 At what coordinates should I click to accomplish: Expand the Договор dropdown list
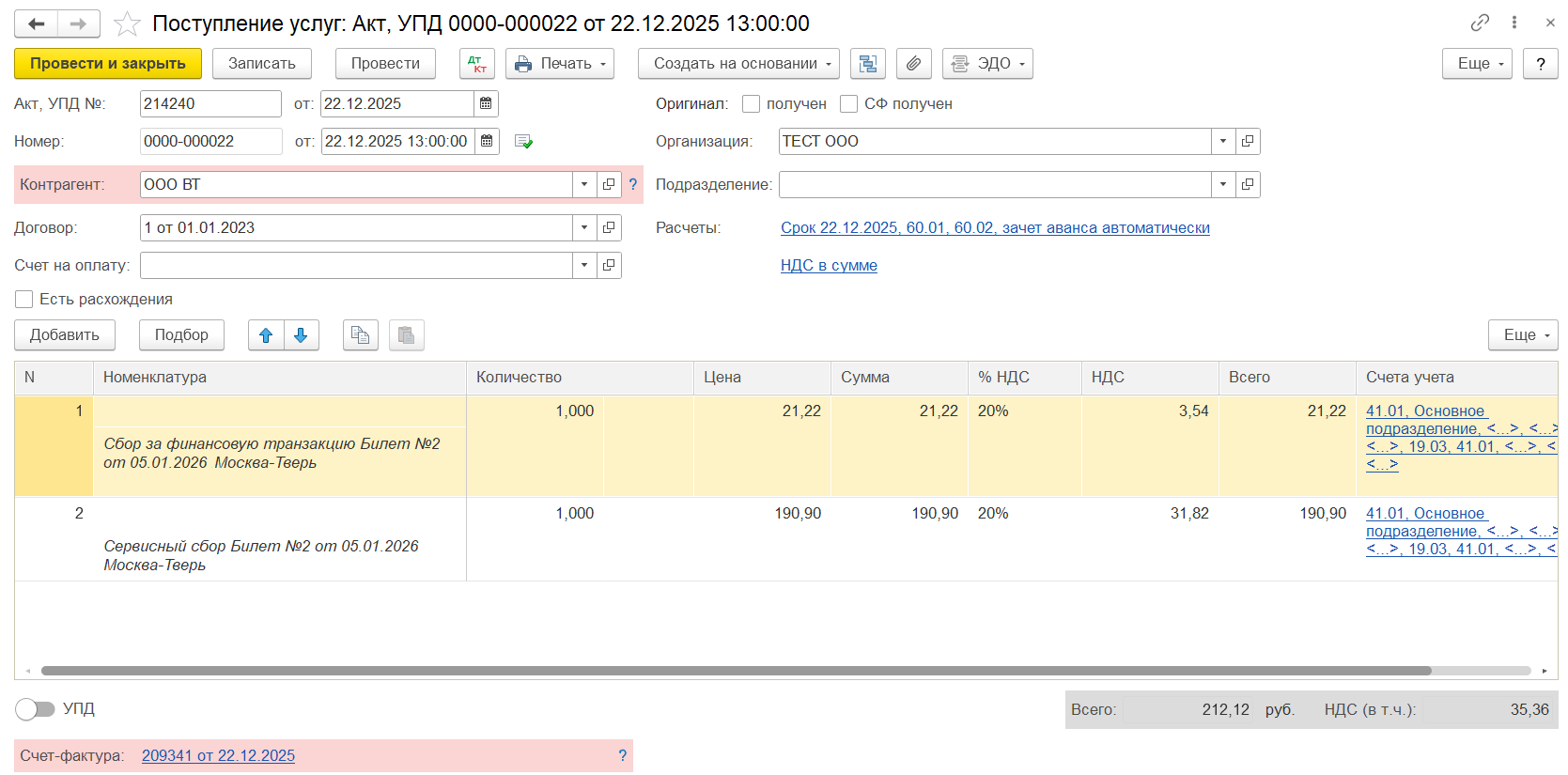coord(584,228)
